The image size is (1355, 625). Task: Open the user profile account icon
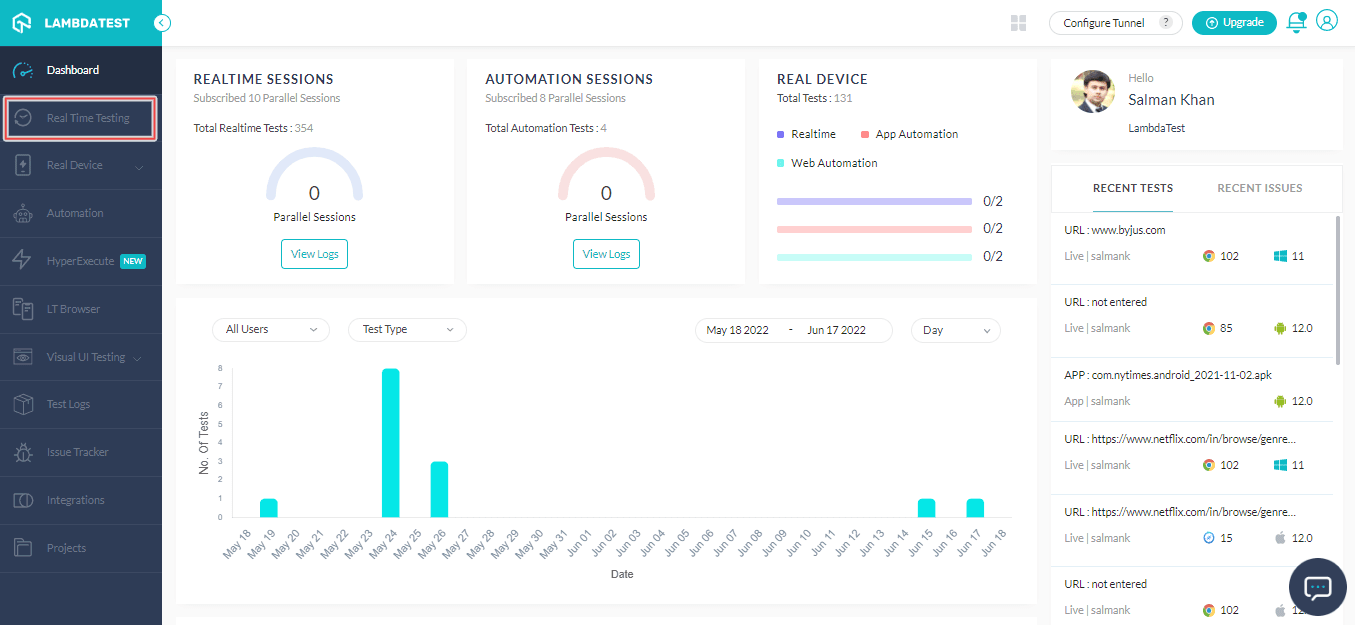point(1327,21)
